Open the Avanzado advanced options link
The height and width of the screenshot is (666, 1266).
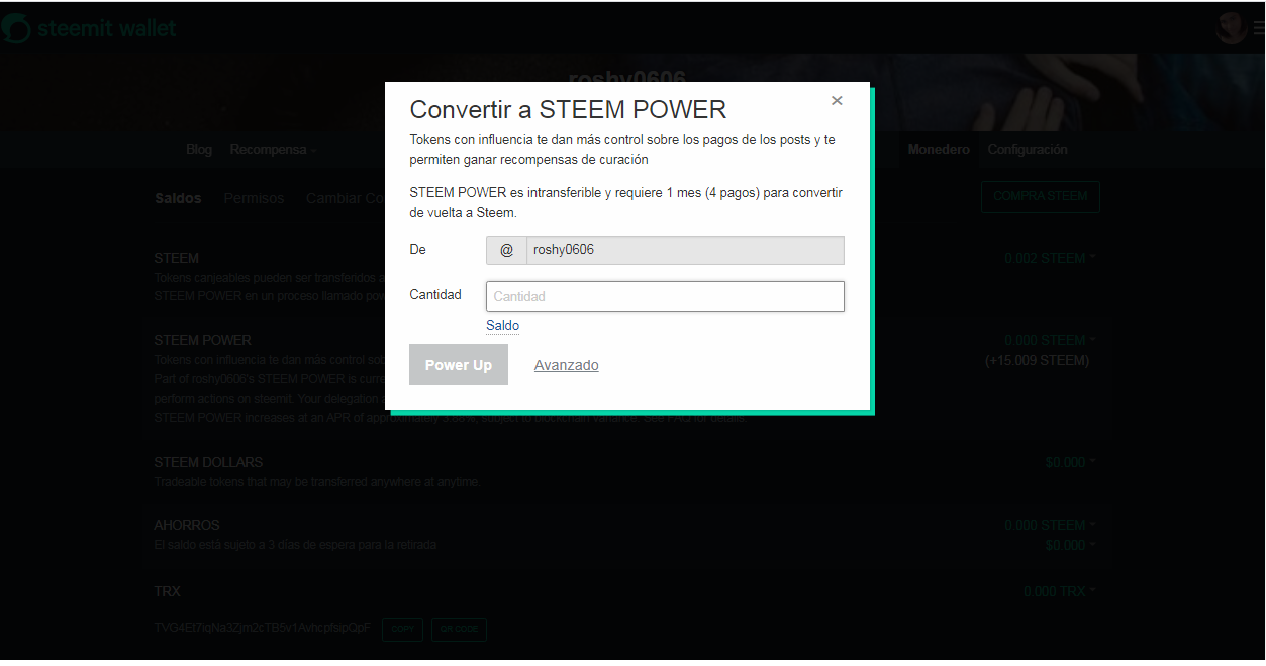coord(566,365)
